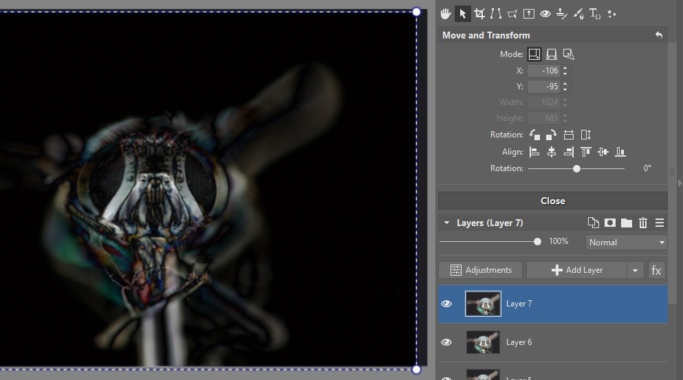The height and width of the screenshot is (380, 683).
Task: Select the Text and shapes tool
Action: pos(595,14)
